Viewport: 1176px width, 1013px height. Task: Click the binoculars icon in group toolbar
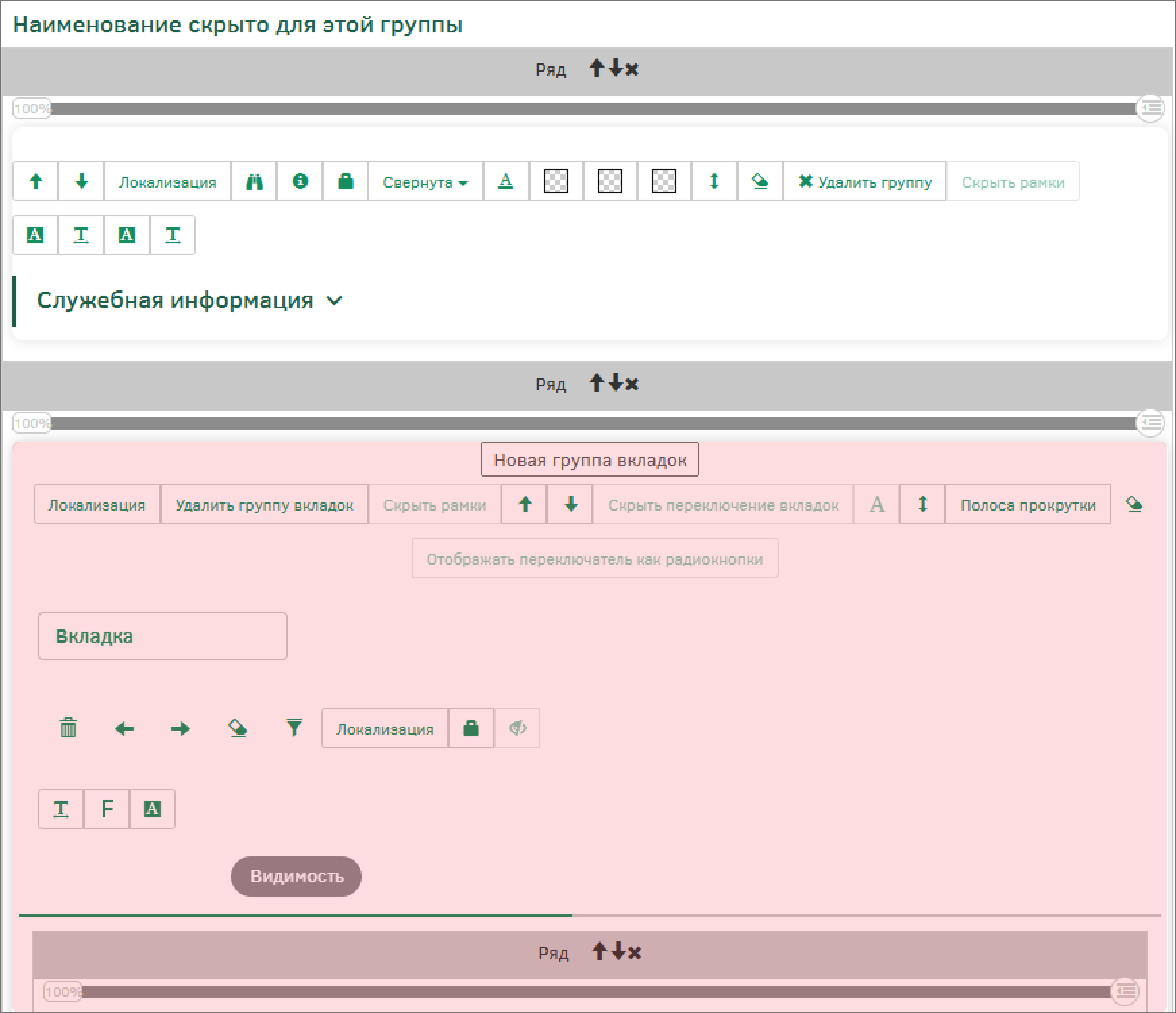[254, 182]
